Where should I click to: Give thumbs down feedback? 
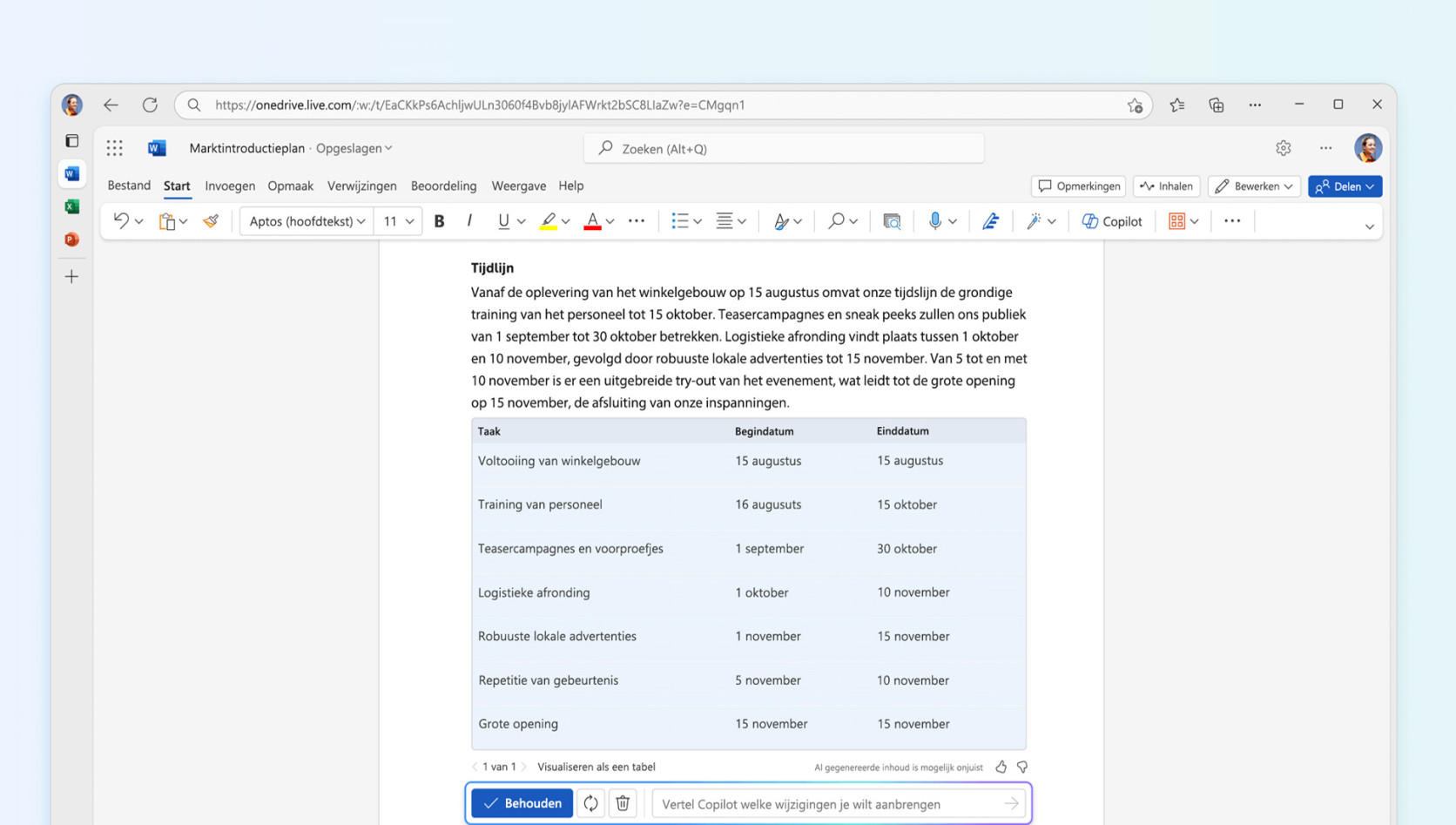[1022, 767]
